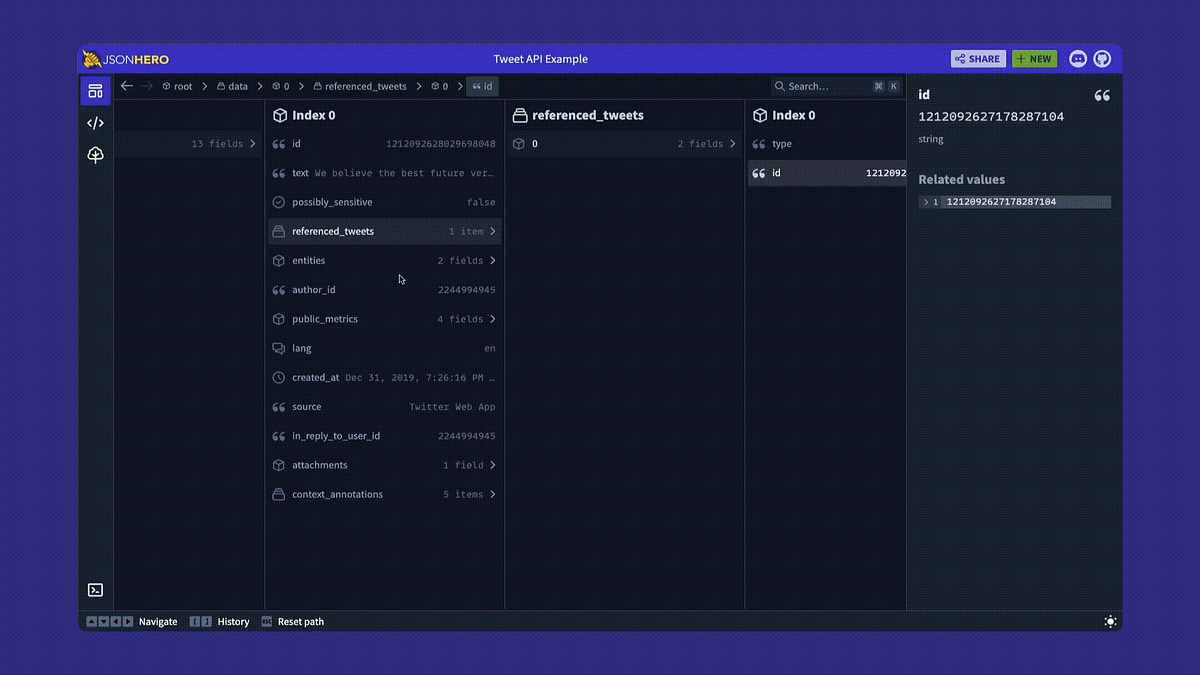
Task: Toggle the theme using the sun icon
Action: click(1110, 621)
